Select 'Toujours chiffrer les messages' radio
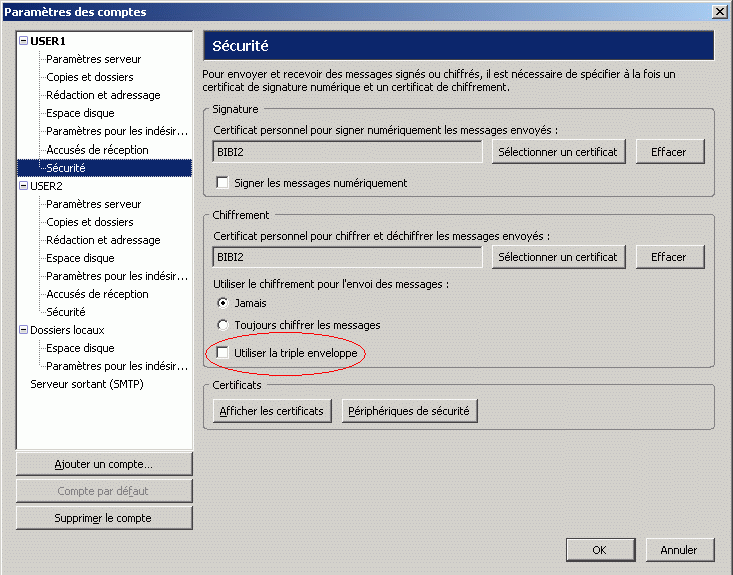This screenshot has height=575, width=733. [223, 325]
